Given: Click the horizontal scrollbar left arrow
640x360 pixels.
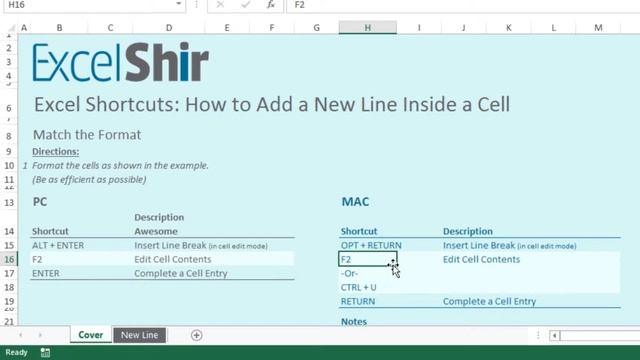Looking at the screenshot, I should pos(554,336).
